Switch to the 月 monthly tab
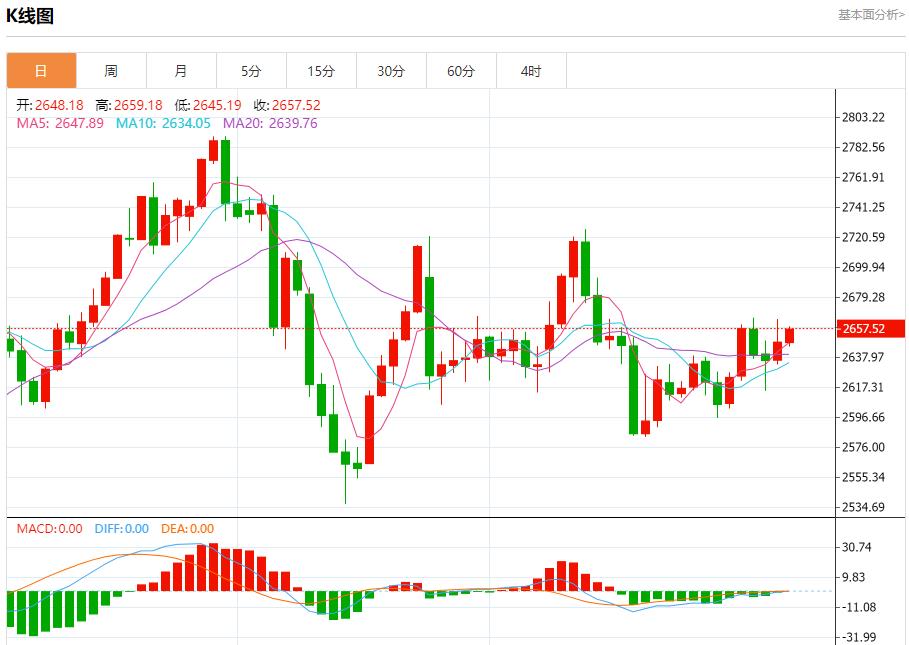Viewport: 909px width, 645px height. coord(181,71)
